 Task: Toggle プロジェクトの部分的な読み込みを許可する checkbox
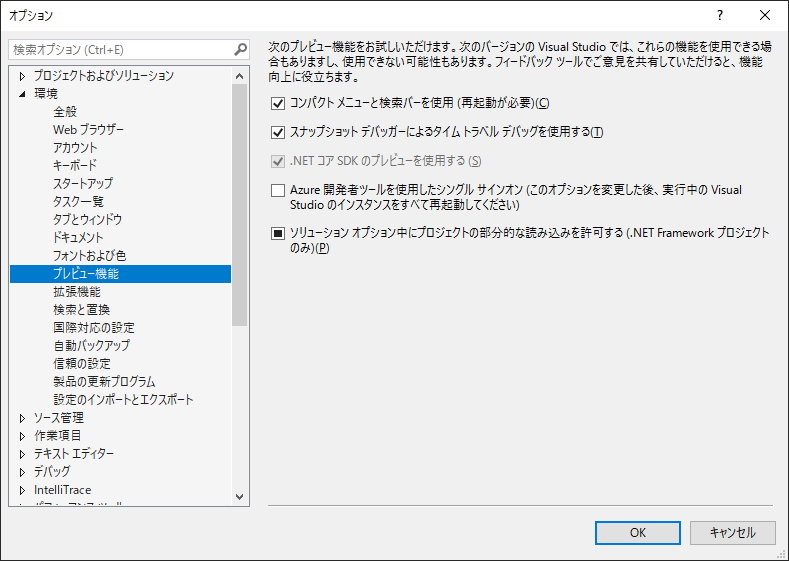point(278,233)
